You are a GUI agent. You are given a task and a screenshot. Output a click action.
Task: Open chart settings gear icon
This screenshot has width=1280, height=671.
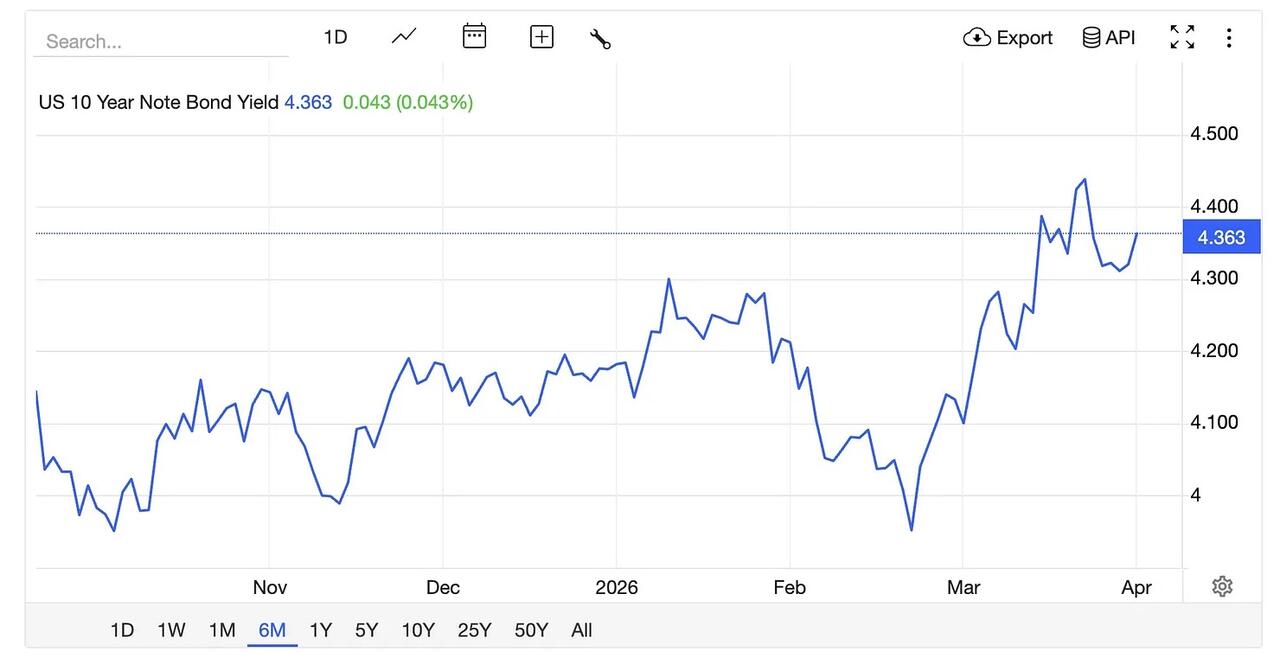pyautogui.click(x=1221, y=587)
